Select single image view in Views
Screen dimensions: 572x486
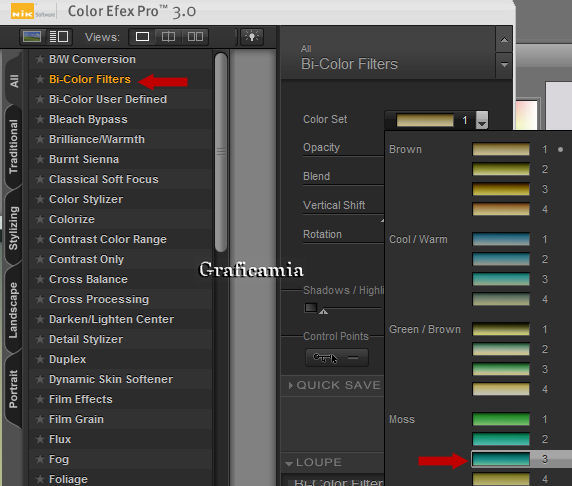tap(142, 36)
